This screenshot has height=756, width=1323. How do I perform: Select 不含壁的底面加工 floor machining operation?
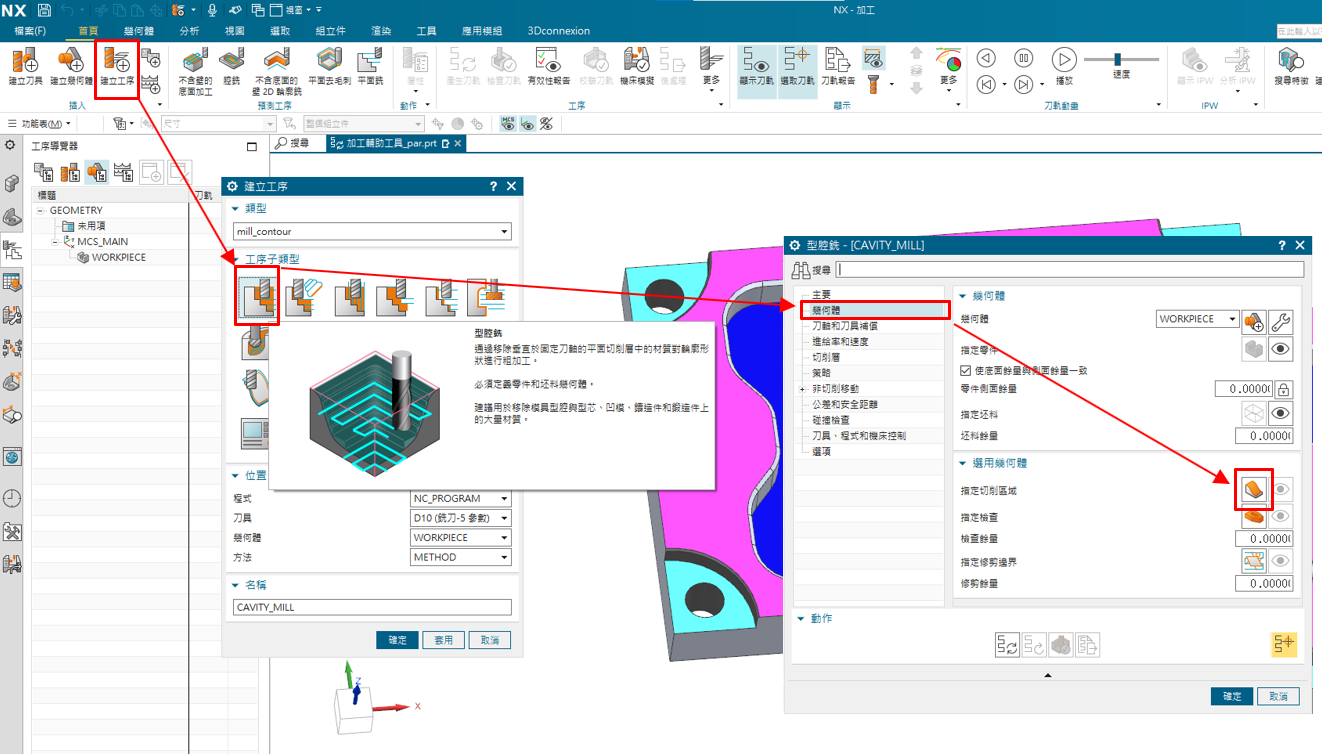(x=193, y=70)
